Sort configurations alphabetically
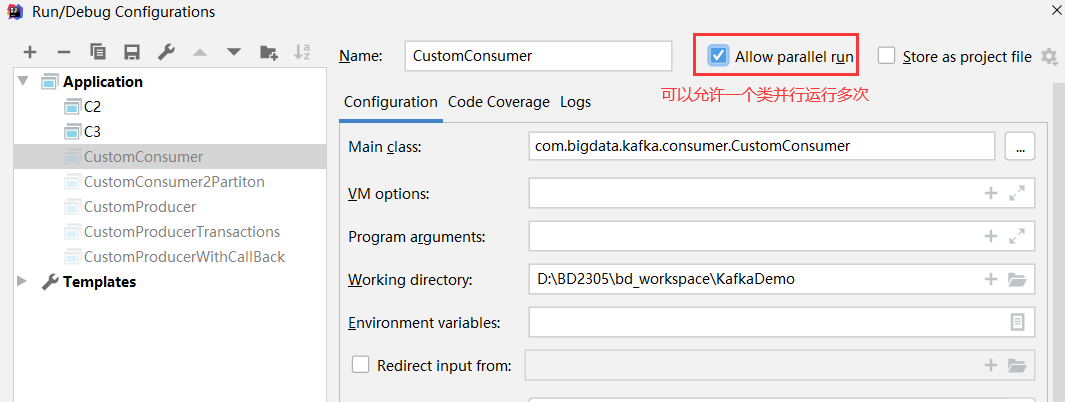 (x=302, y=52)
